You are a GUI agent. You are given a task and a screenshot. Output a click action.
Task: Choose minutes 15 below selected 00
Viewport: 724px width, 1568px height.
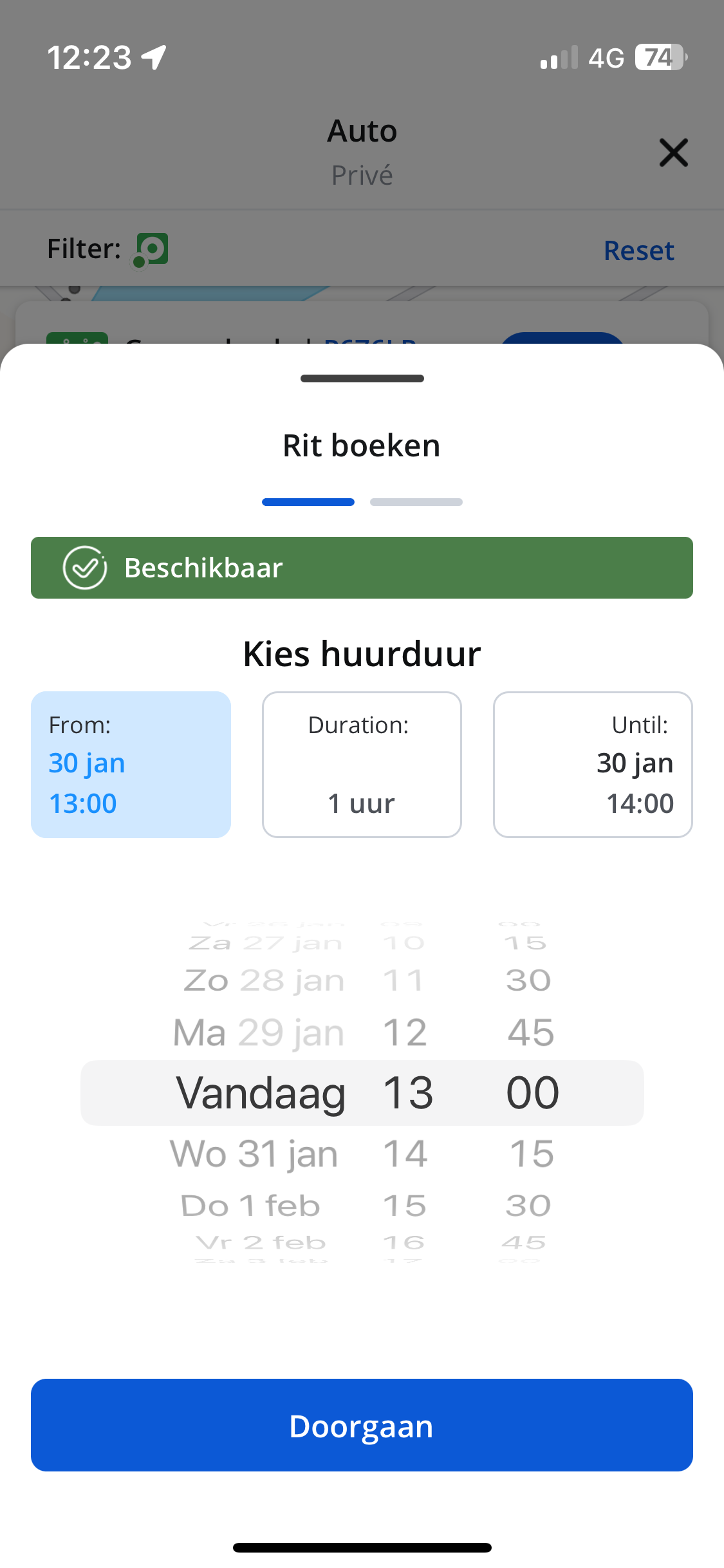pos(532,1153)
